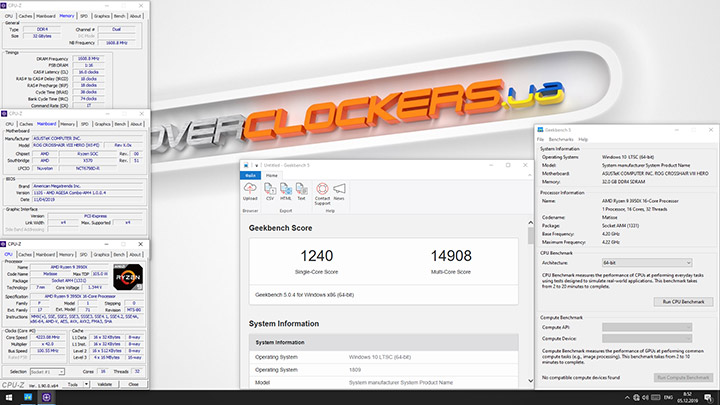Click the Core Voltage field in CPU-Z
The width and height of the screenshot is (720, 405).
tap(96, 287)
